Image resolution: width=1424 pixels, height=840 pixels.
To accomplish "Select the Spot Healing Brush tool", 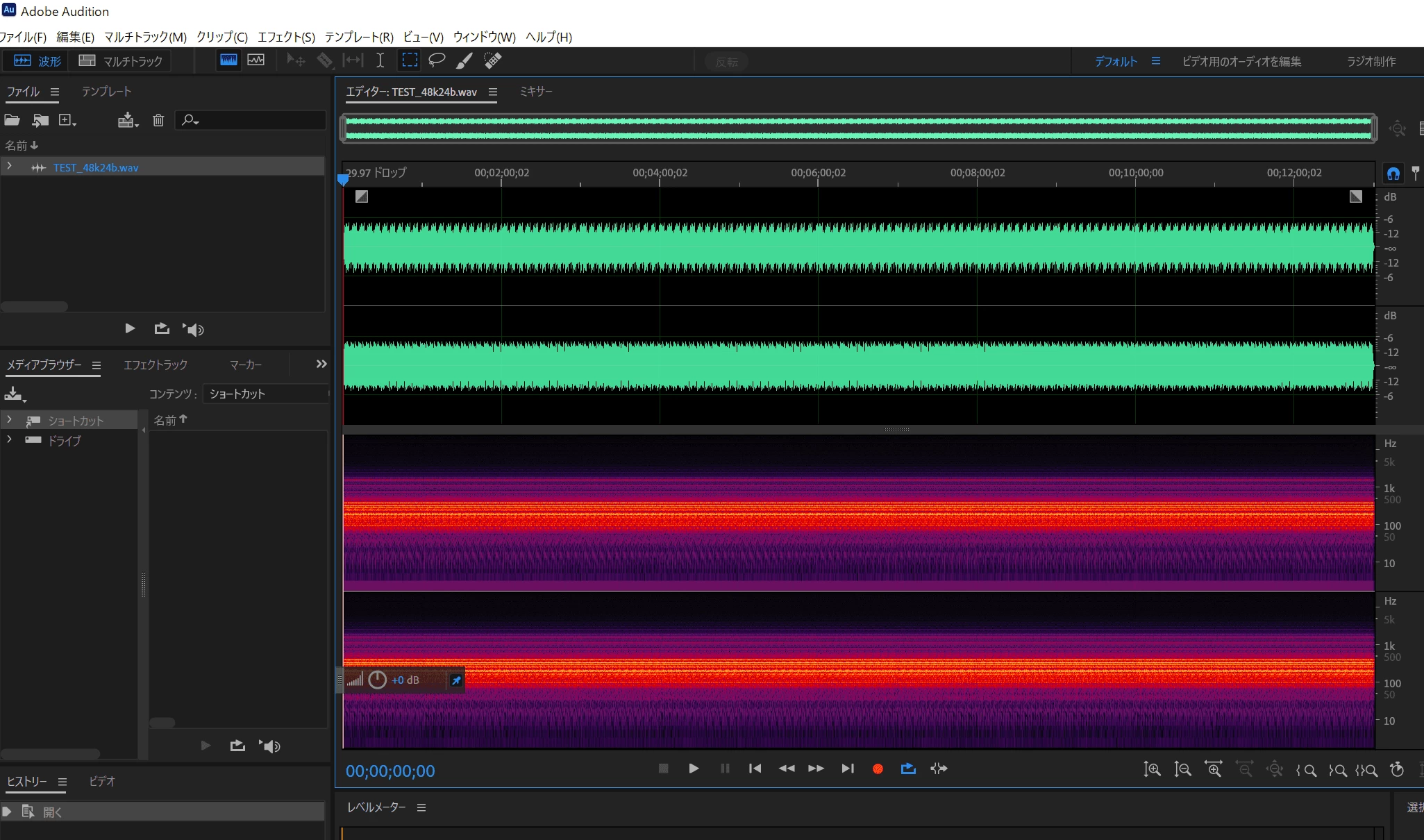I will 492,60.
